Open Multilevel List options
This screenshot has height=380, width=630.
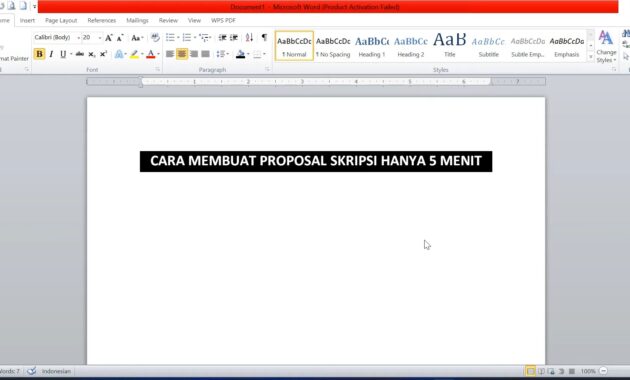tap(205, 37)
